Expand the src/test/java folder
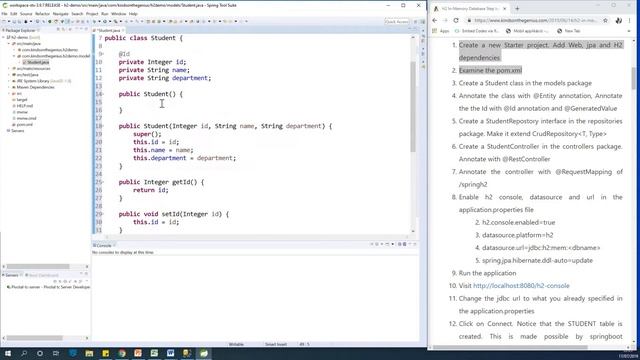640x360 pixels. point(9,75)
